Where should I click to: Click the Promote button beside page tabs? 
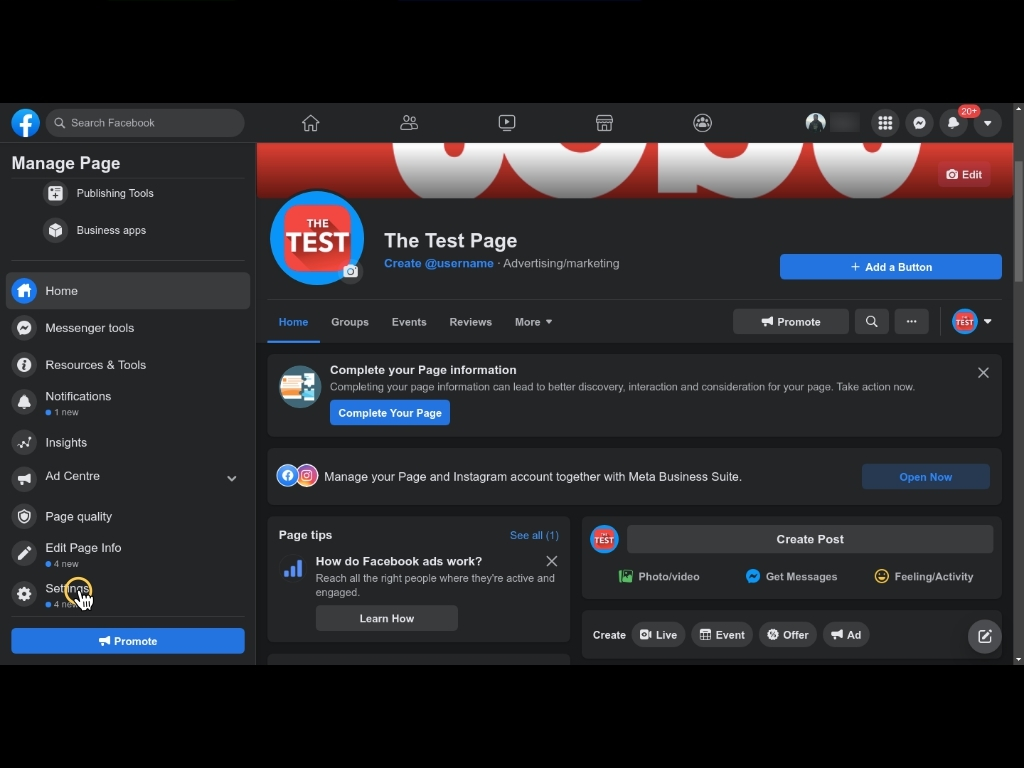click(x=791, y=321)
